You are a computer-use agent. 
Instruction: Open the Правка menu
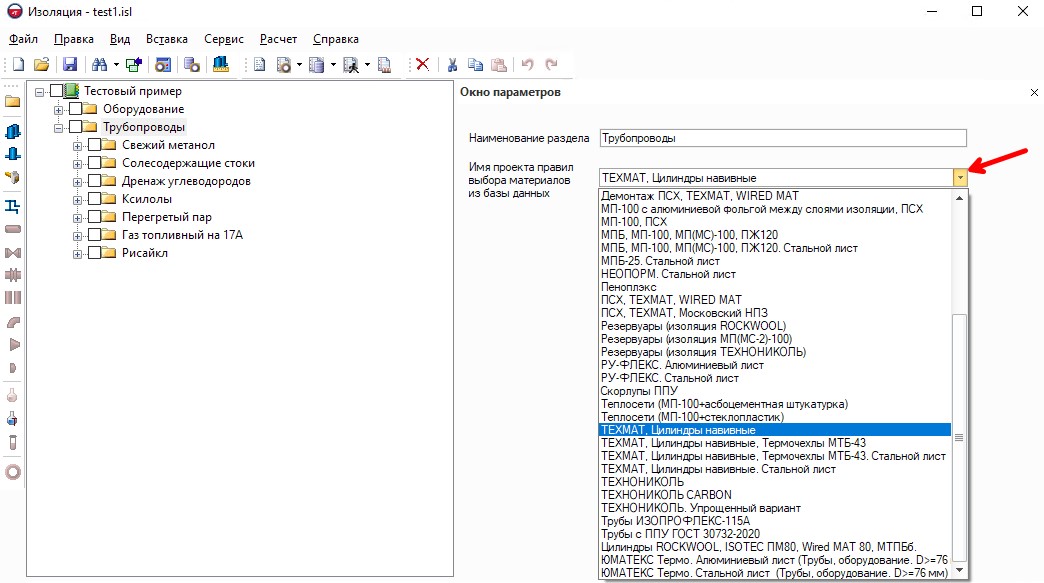click(x=73, y=39)
